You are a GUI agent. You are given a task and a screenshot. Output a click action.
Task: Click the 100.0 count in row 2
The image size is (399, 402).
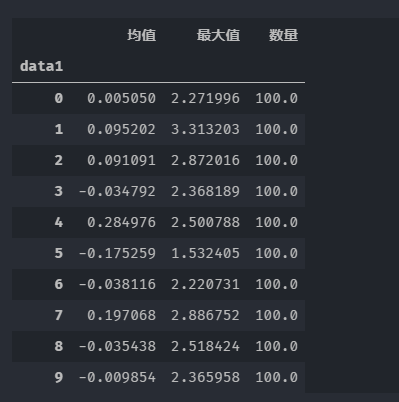(x=277, y=160)
